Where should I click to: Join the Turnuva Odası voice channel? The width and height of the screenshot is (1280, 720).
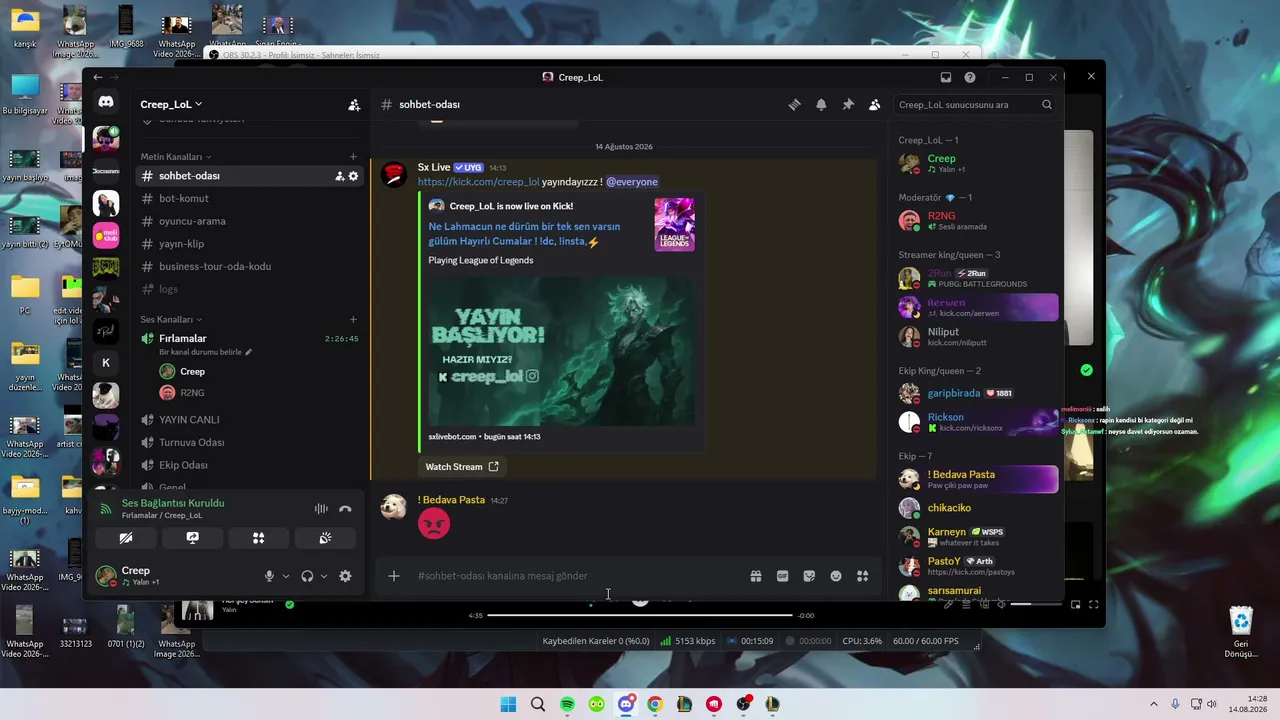point(249,442)
